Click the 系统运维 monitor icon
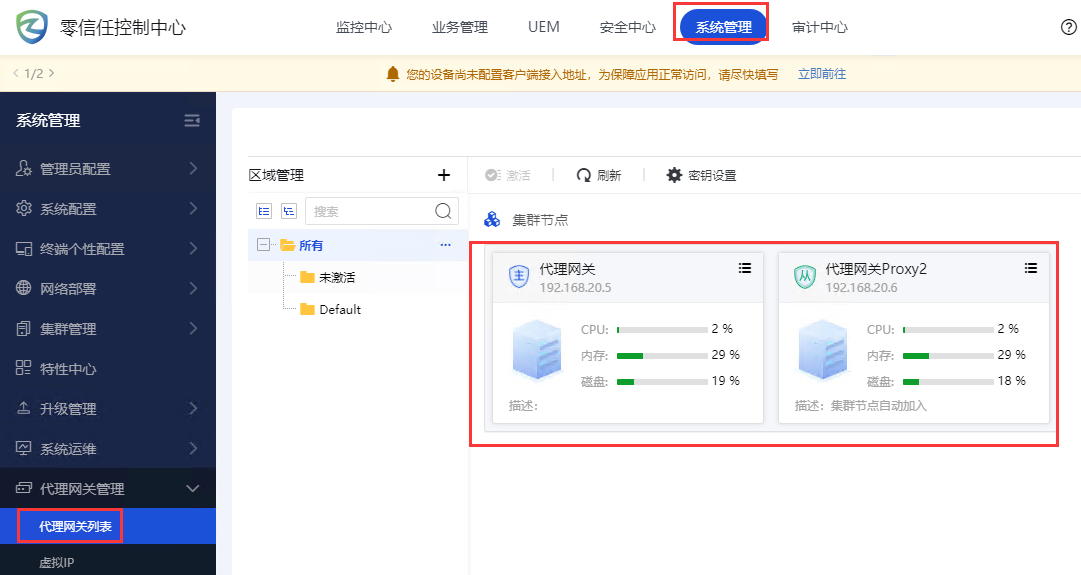 [x=23, y=448]
